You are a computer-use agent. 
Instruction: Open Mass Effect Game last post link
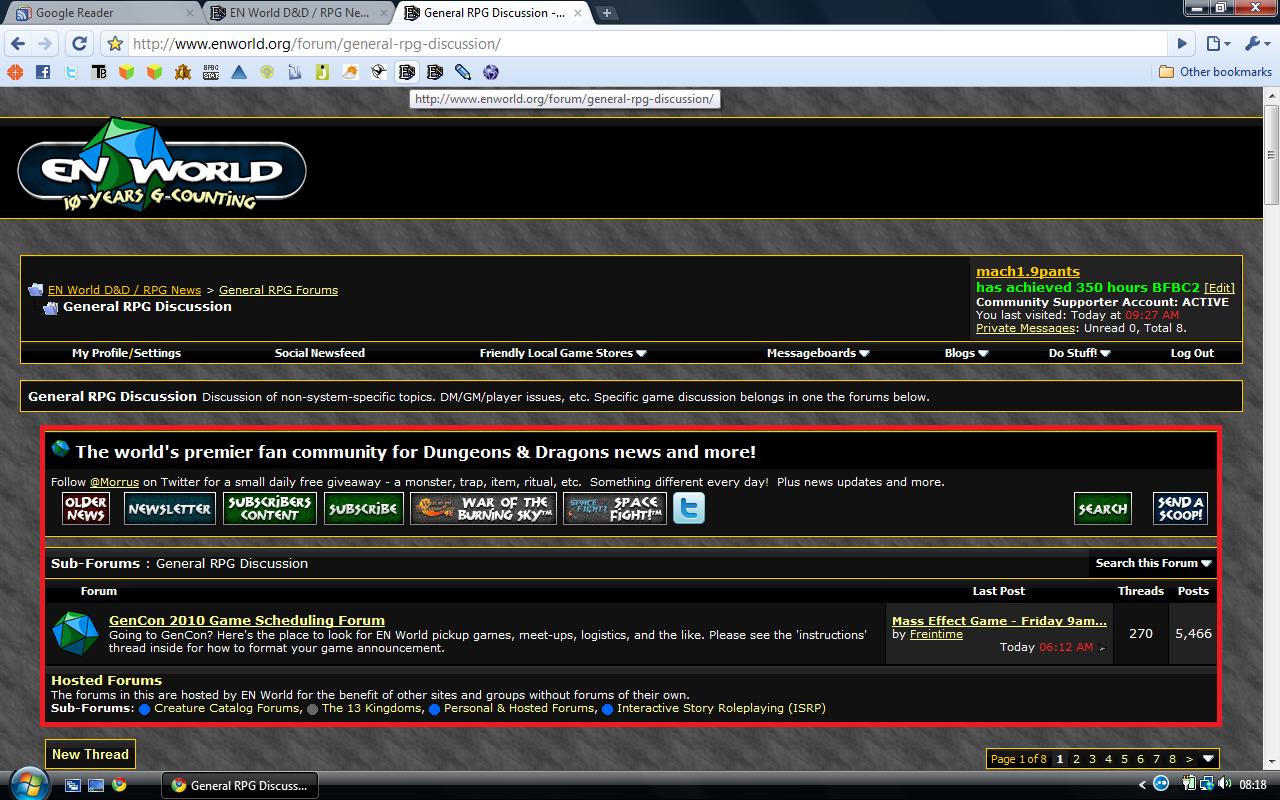[999, 621]
